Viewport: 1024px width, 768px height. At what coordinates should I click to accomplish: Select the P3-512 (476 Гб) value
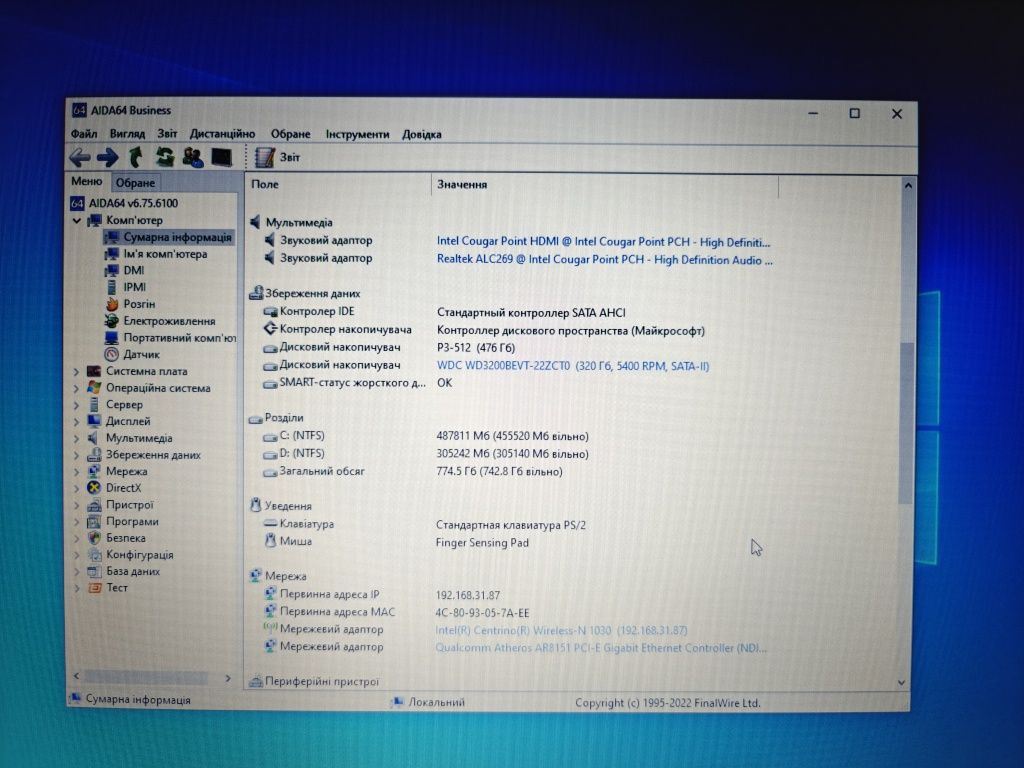pyautogui.click(x=475, y=348)
